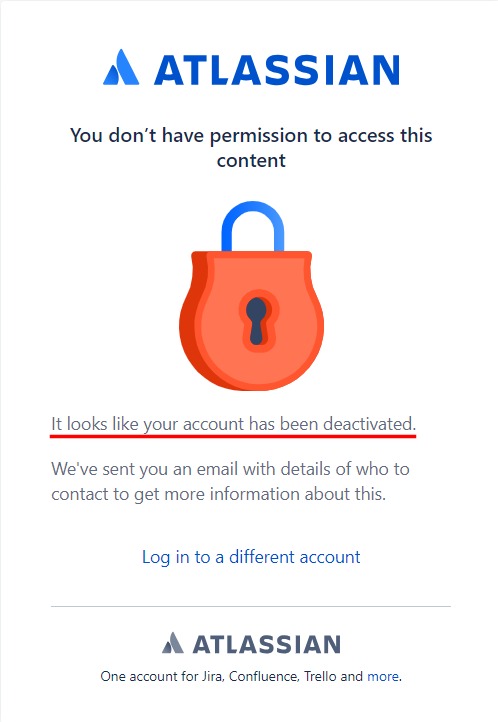Image resolution: width=498 pixels, height=722 pixels.
Task: Click the account deactivated message text
Action: pyautogui.click(x=233, y=424)
